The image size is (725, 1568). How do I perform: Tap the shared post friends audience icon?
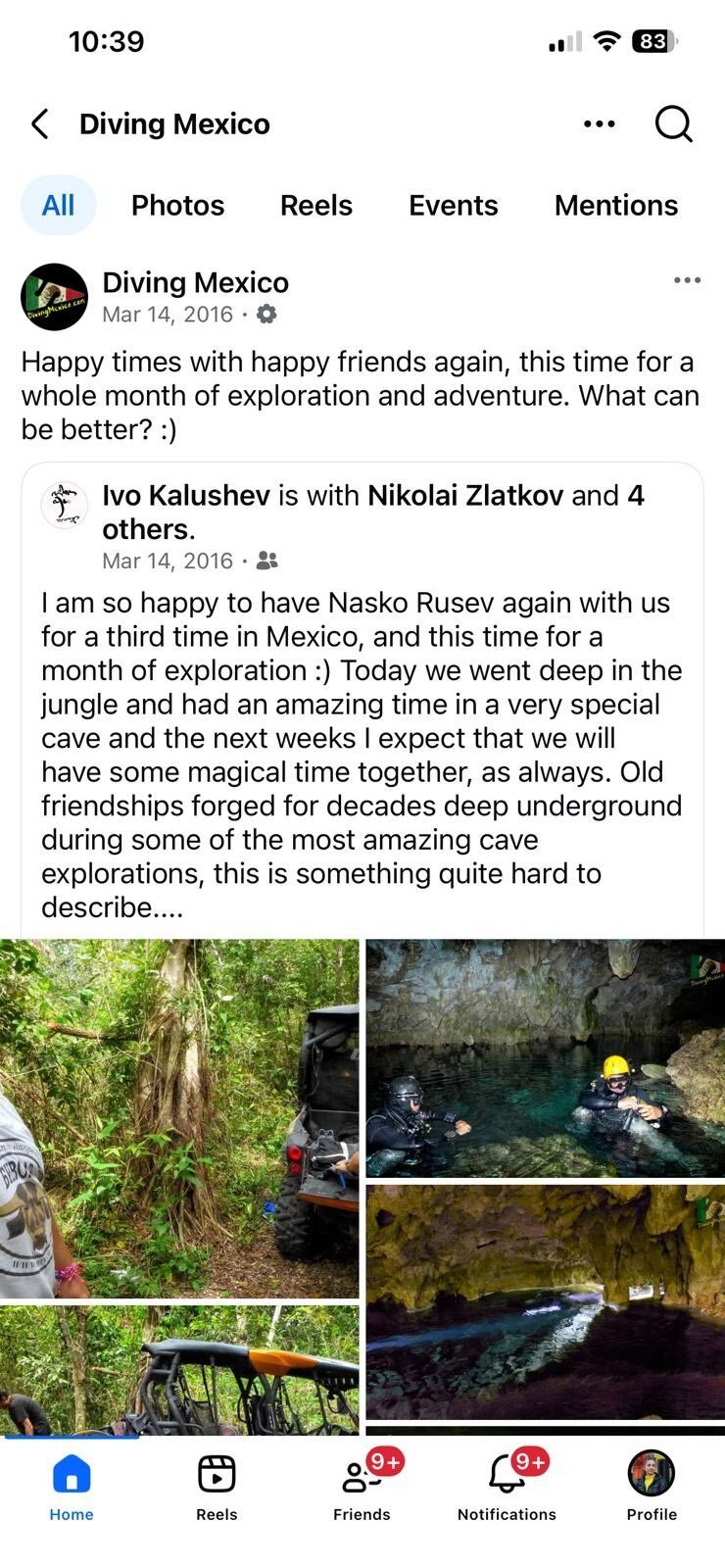pos(266,561)
